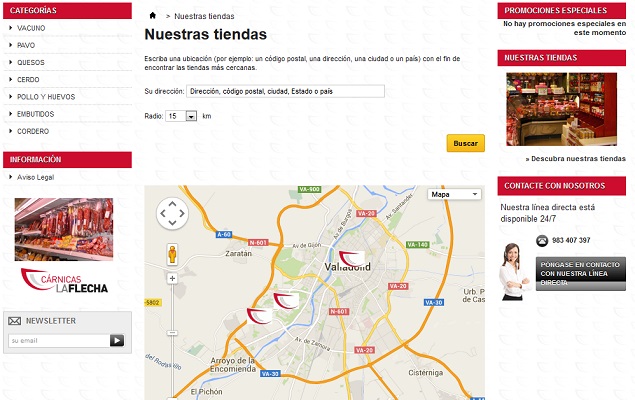Zoom in with the map plus button
Viewport: 635px width, 400px height.
pyautogui.click(x=172, y=279)
